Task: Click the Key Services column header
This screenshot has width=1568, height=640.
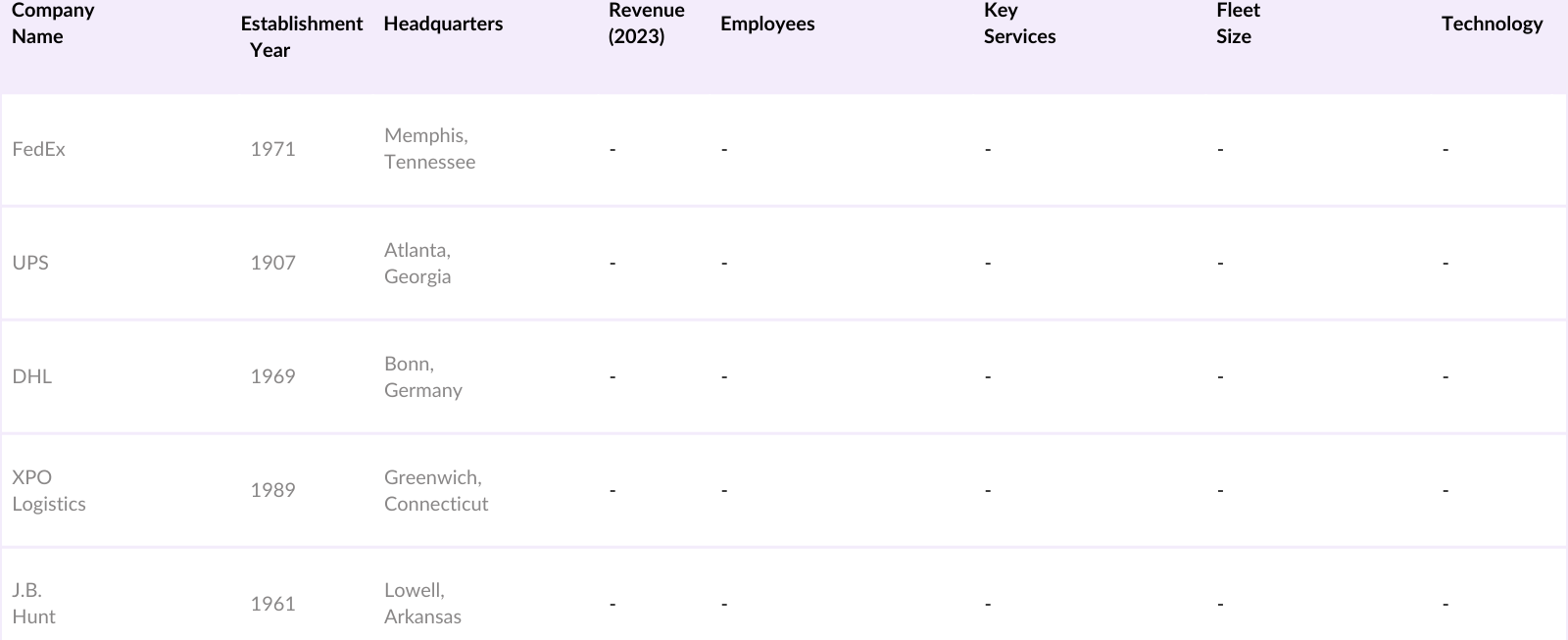Action: 1019,24
